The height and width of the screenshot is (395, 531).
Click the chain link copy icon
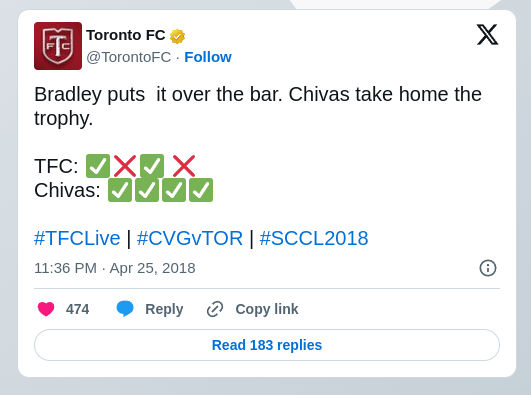(x=215, y=309)
